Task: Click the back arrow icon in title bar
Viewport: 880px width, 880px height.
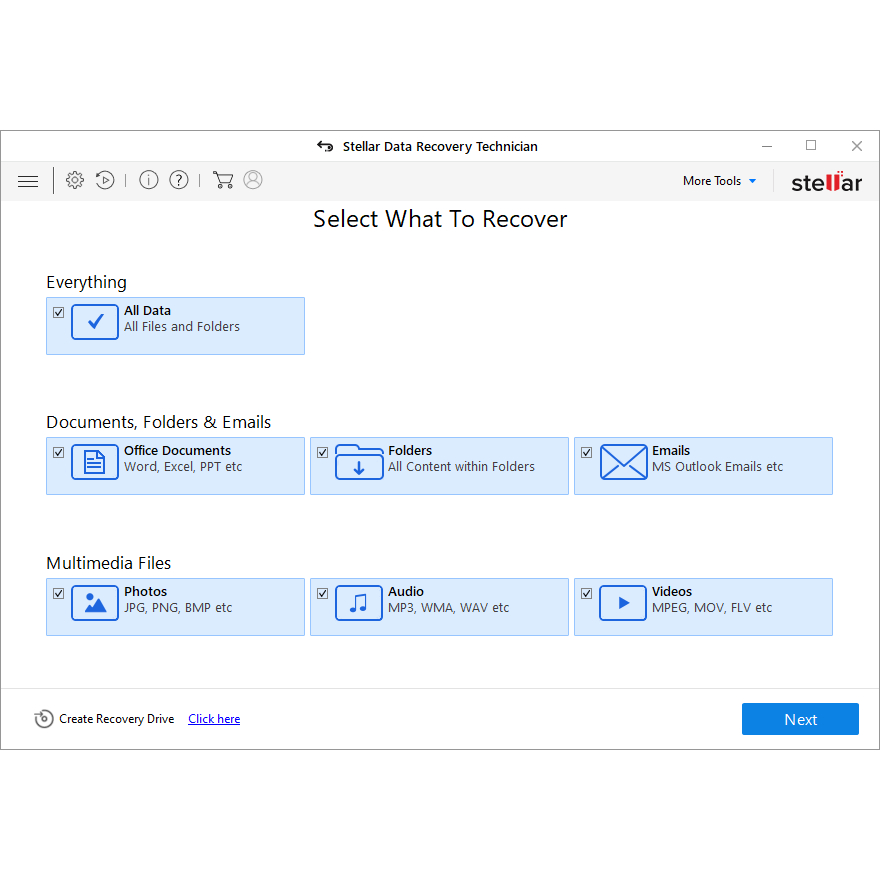Action: pyautogui.click(x=325, y=146)
